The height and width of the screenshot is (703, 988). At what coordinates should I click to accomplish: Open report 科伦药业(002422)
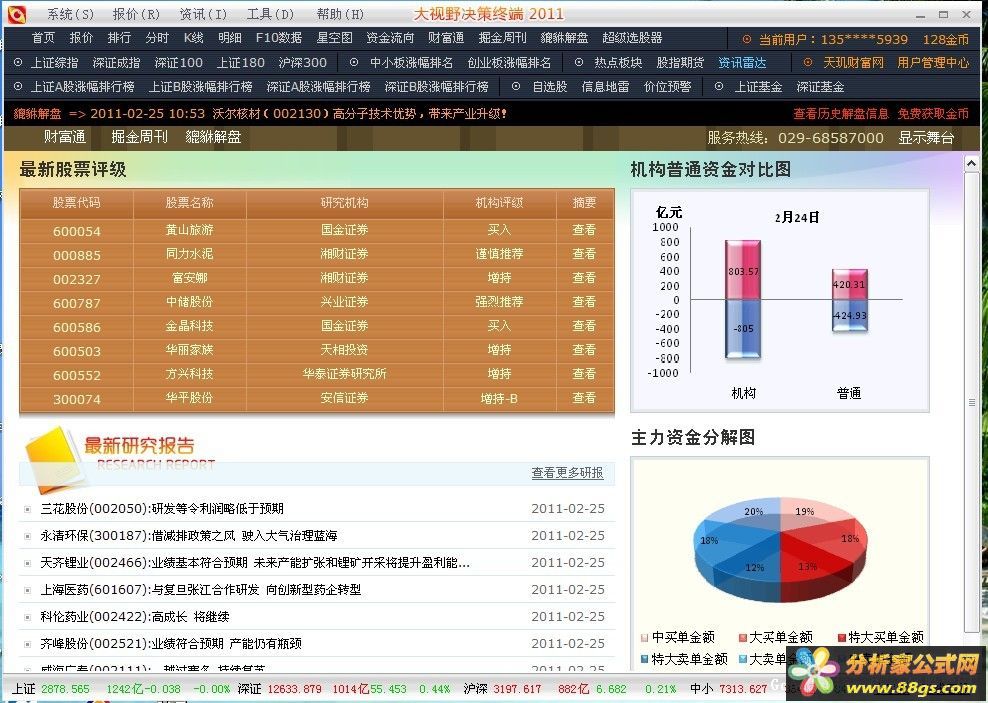pos(135,617)
